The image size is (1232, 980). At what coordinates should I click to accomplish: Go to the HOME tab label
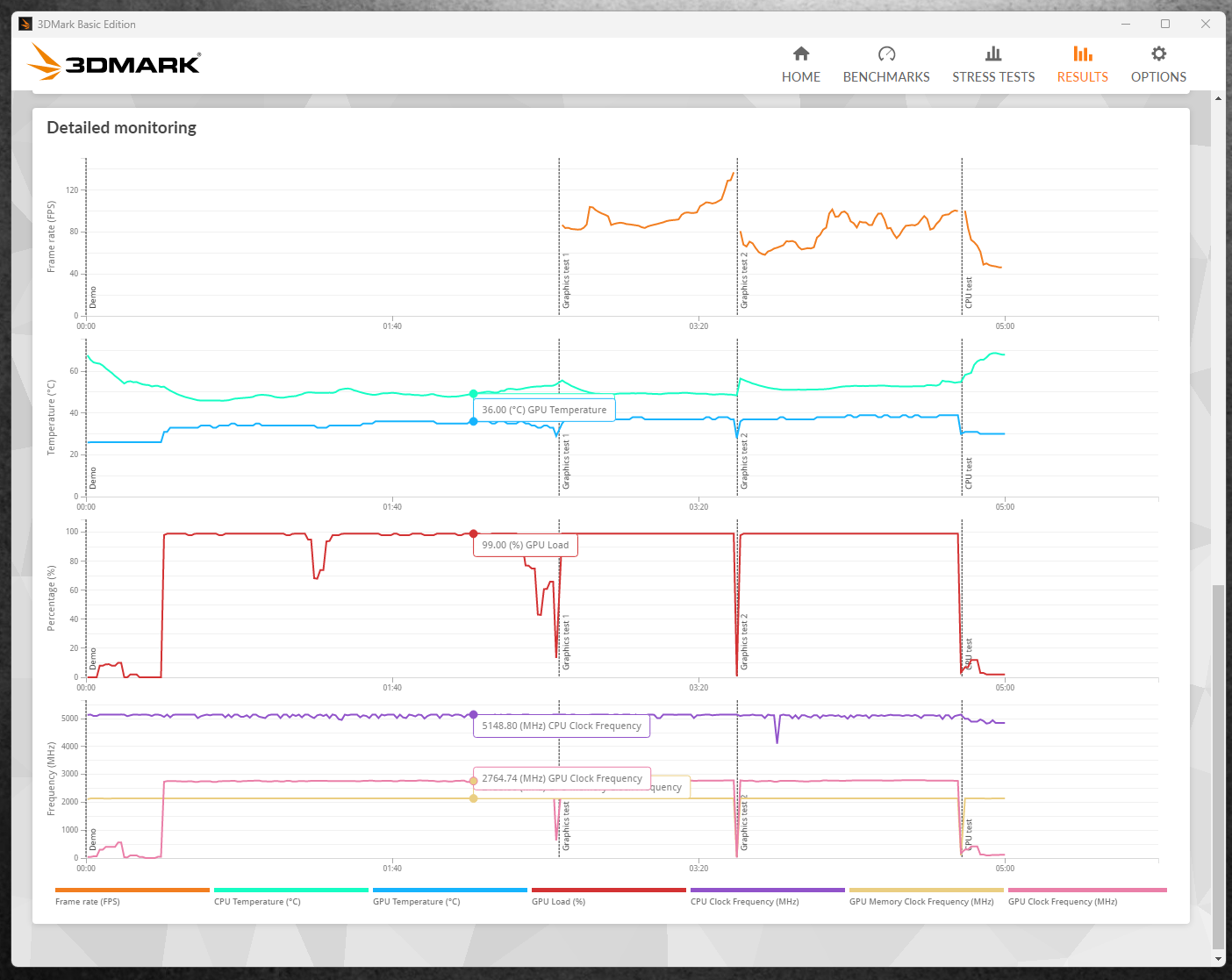pyautogui.click(x=801, y=77)
